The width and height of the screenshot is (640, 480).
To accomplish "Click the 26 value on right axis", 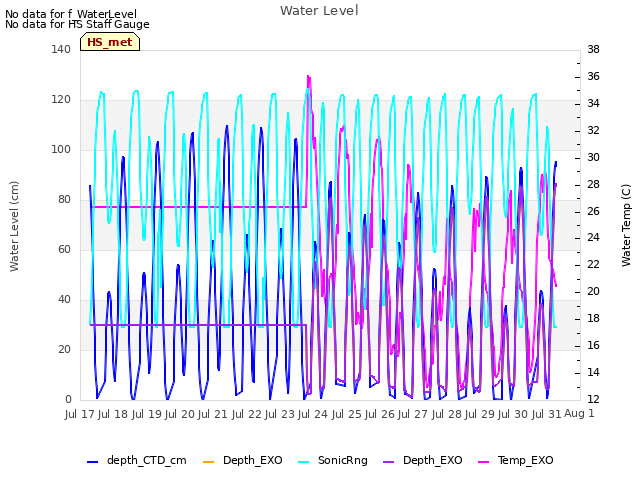I will [593, 211].
